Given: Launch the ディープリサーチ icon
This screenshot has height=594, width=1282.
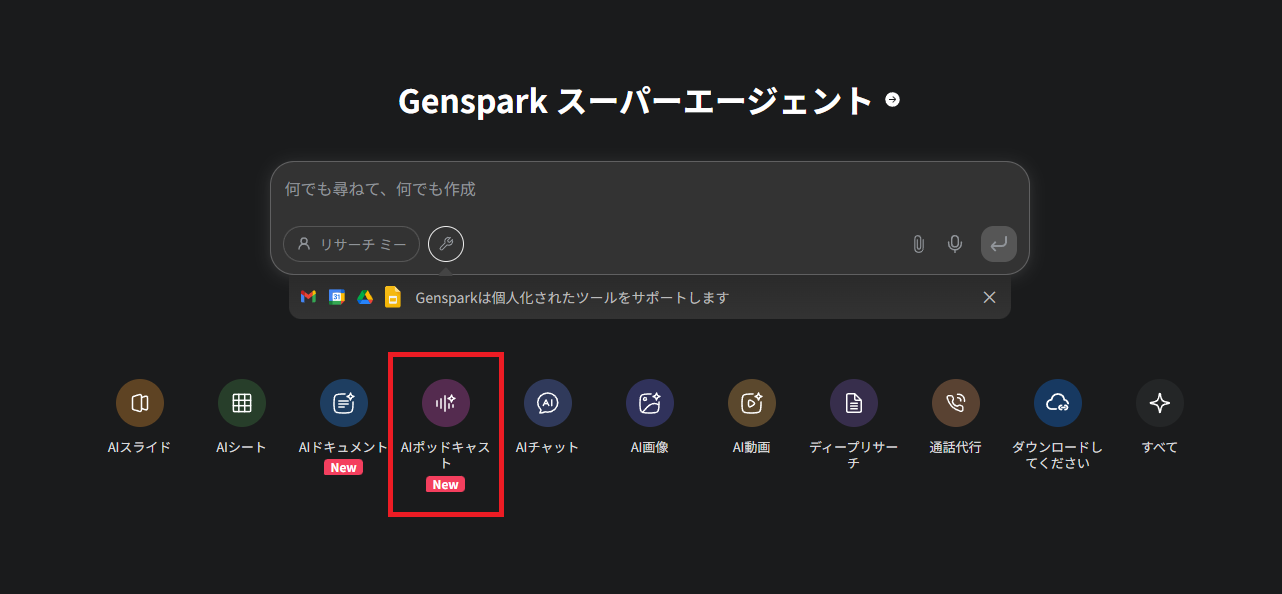Looking at the screenshot, I should pyautogui.click(x=854, y=403).
